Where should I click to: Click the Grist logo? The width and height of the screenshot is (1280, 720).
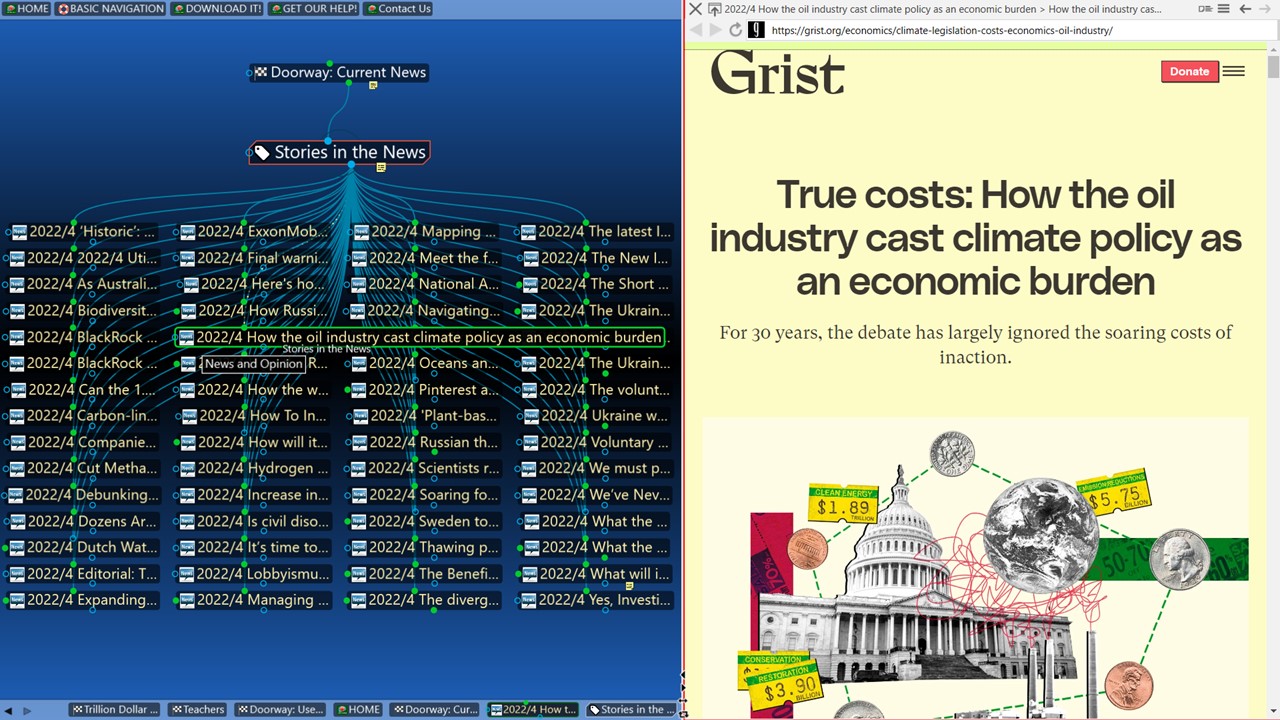click(x=777, y=73)
